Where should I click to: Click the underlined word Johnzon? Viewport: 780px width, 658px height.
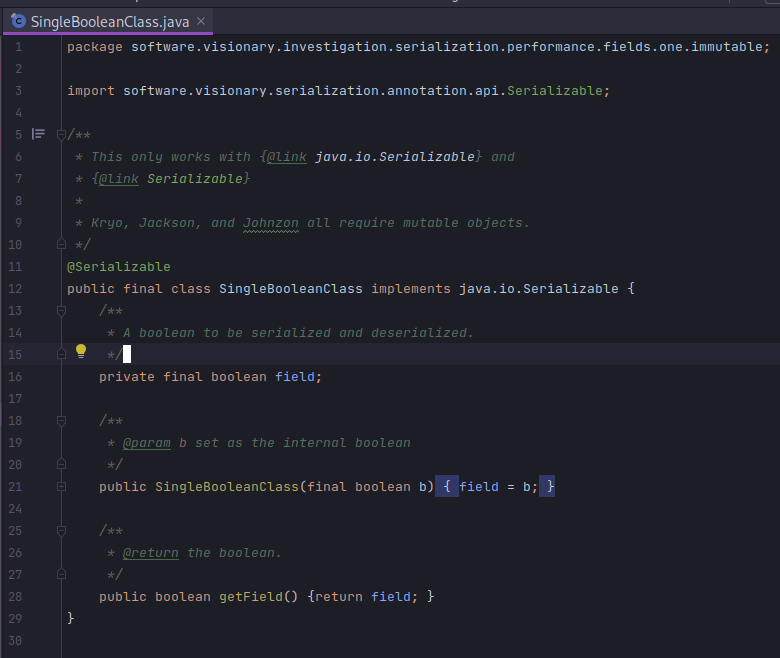click(x=271, y=223)
